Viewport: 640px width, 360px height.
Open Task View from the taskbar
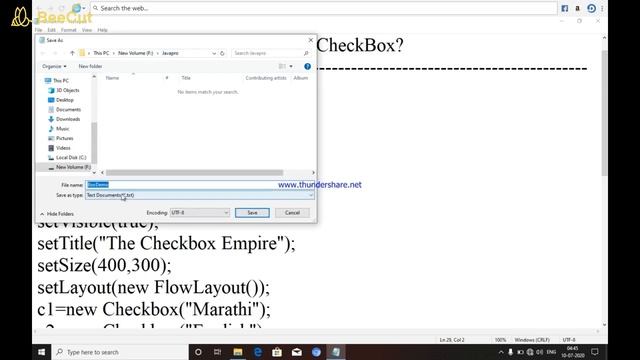tap(218, 352)
